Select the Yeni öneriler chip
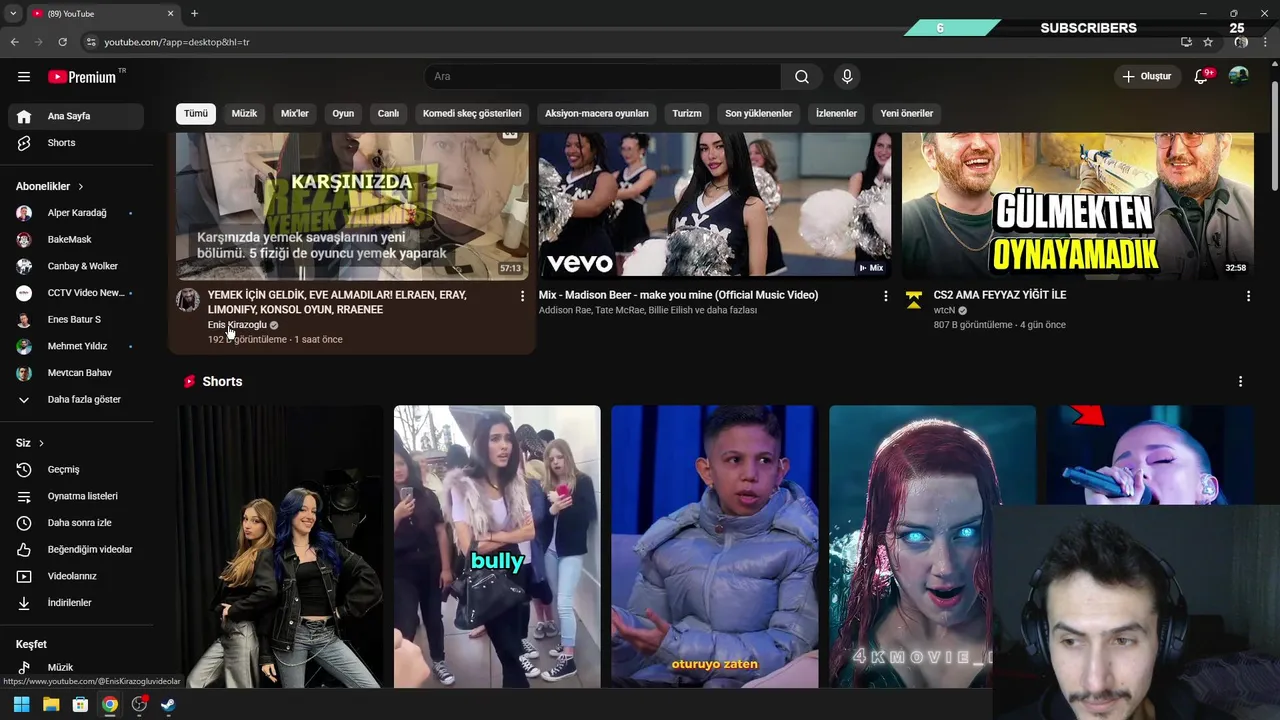This screenshot has height=720, width=1280. pyautogui.click(x=907, y=114)
